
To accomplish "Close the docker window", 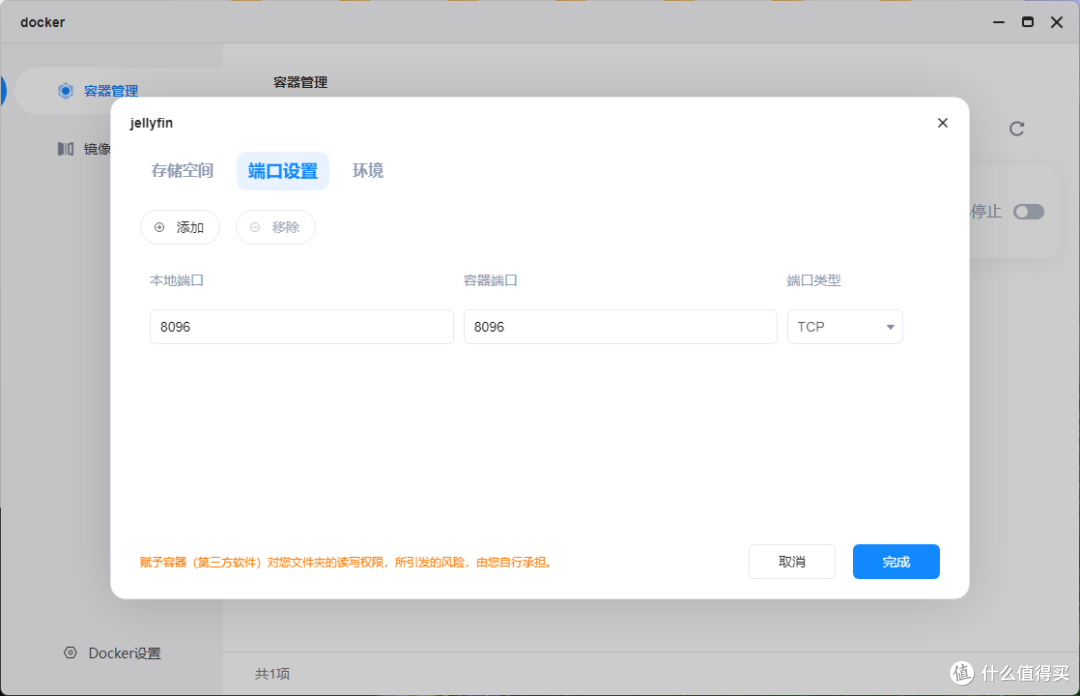I will coord(1057,22).
